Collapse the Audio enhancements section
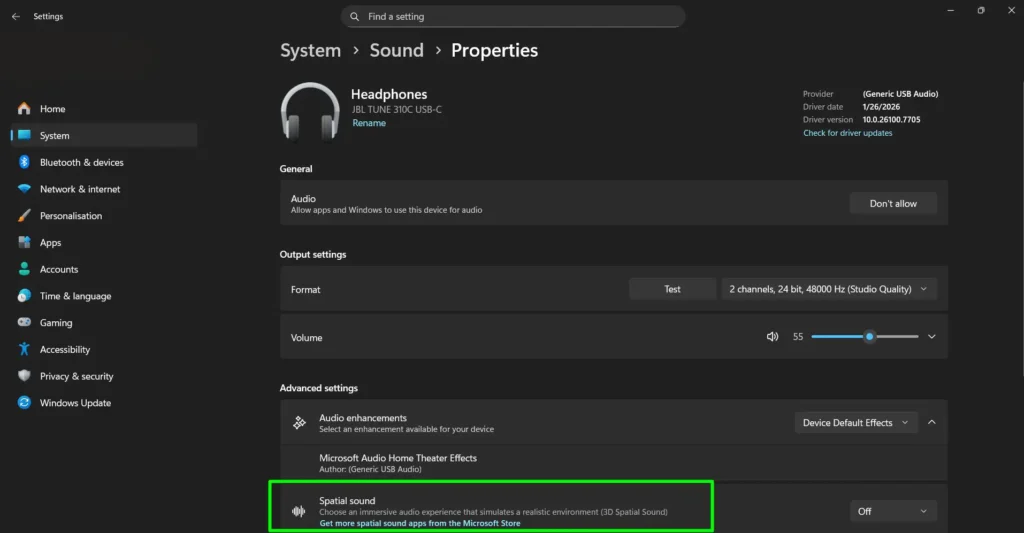This screenshot has width=1024, height=533. pyautogui.click(x=931, y=423)
